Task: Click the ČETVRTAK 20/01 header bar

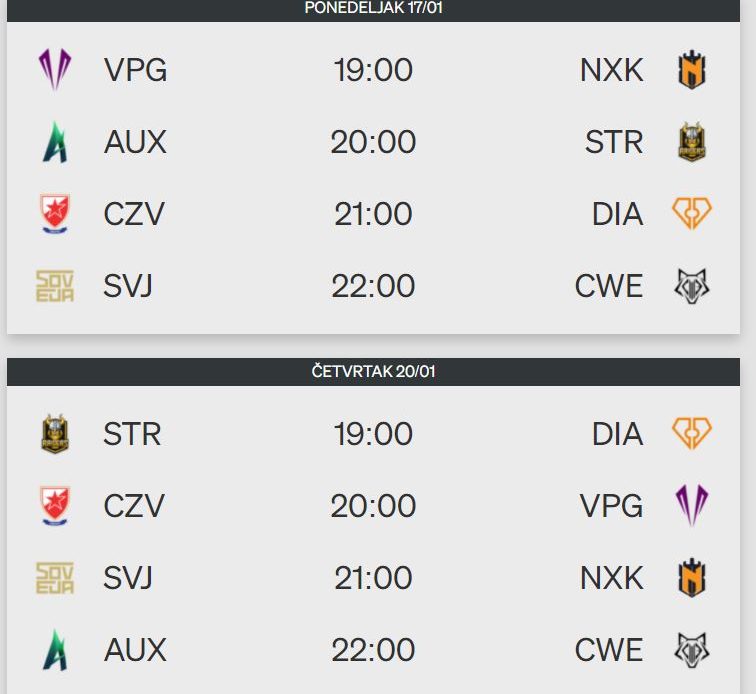Action: (373, 372)
